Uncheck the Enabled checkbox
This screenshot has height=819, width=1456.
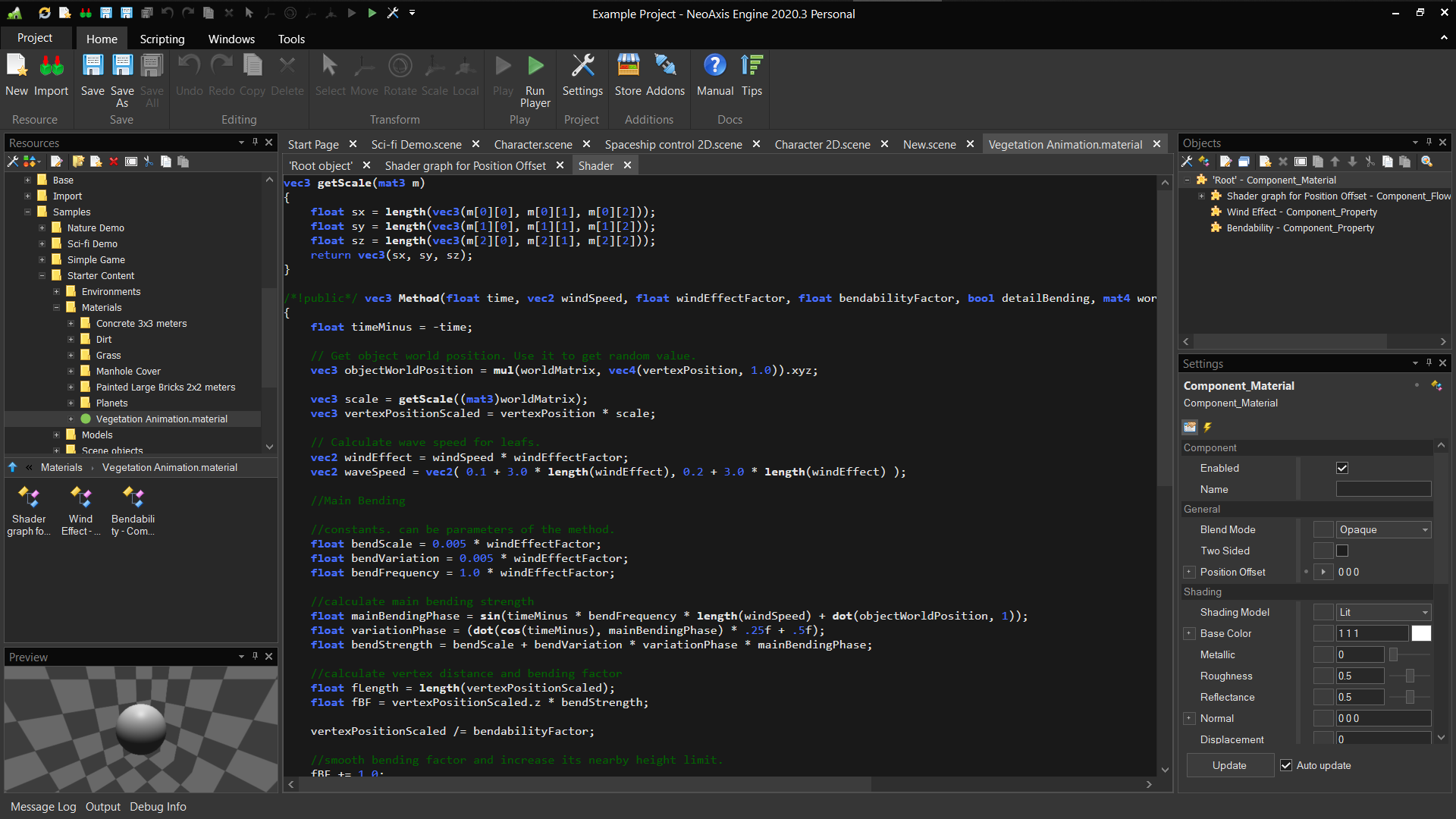tap(1342, 469)
